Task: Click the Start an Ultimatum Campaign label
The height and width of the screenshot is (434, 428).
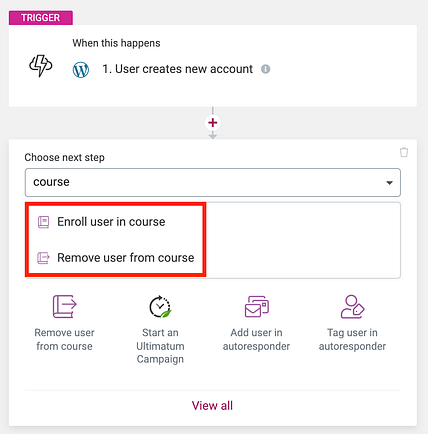Action: tap(160, 346)
